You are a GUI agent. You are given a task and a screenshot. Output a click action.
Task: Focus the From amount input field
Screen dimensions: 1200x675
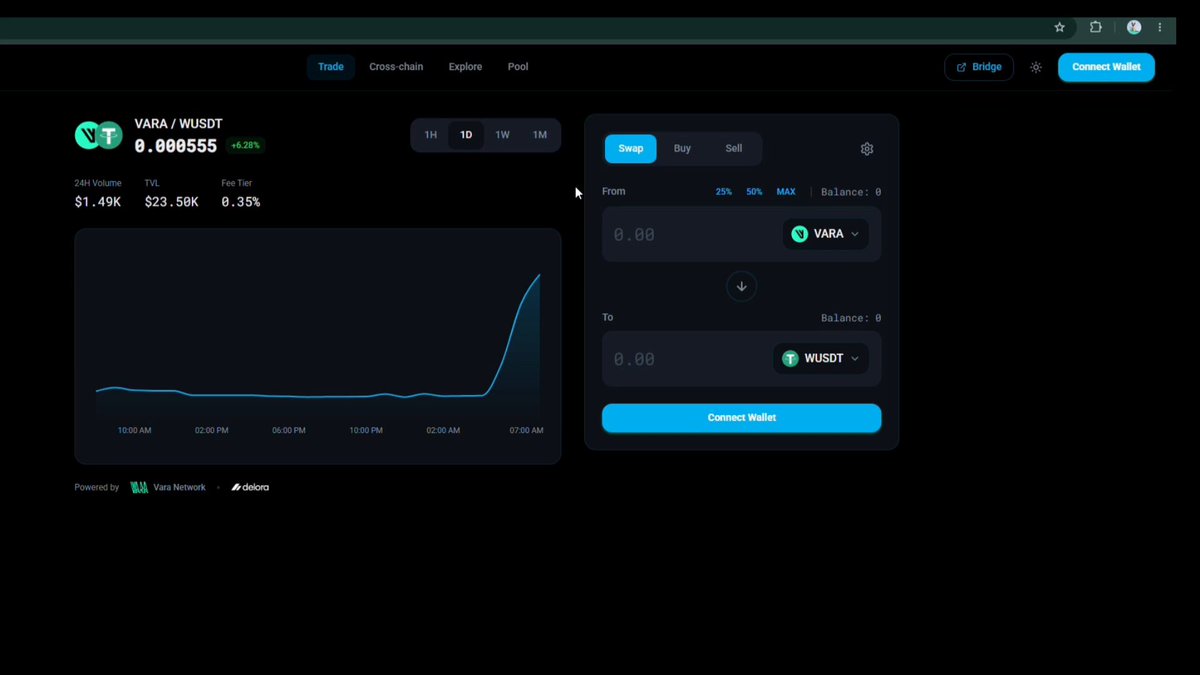692,234
